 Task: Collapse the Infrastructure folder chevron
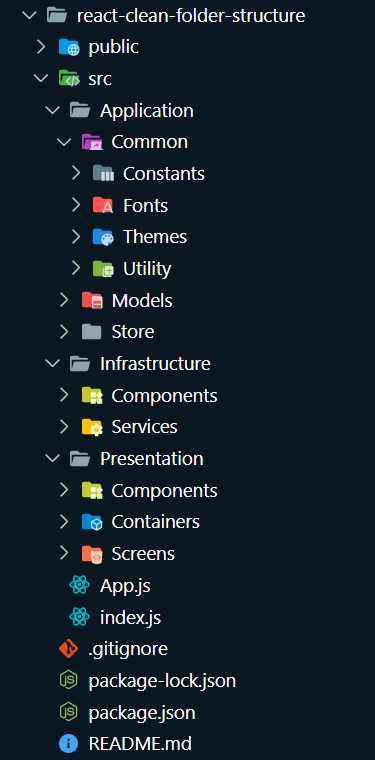click(53, 364)
